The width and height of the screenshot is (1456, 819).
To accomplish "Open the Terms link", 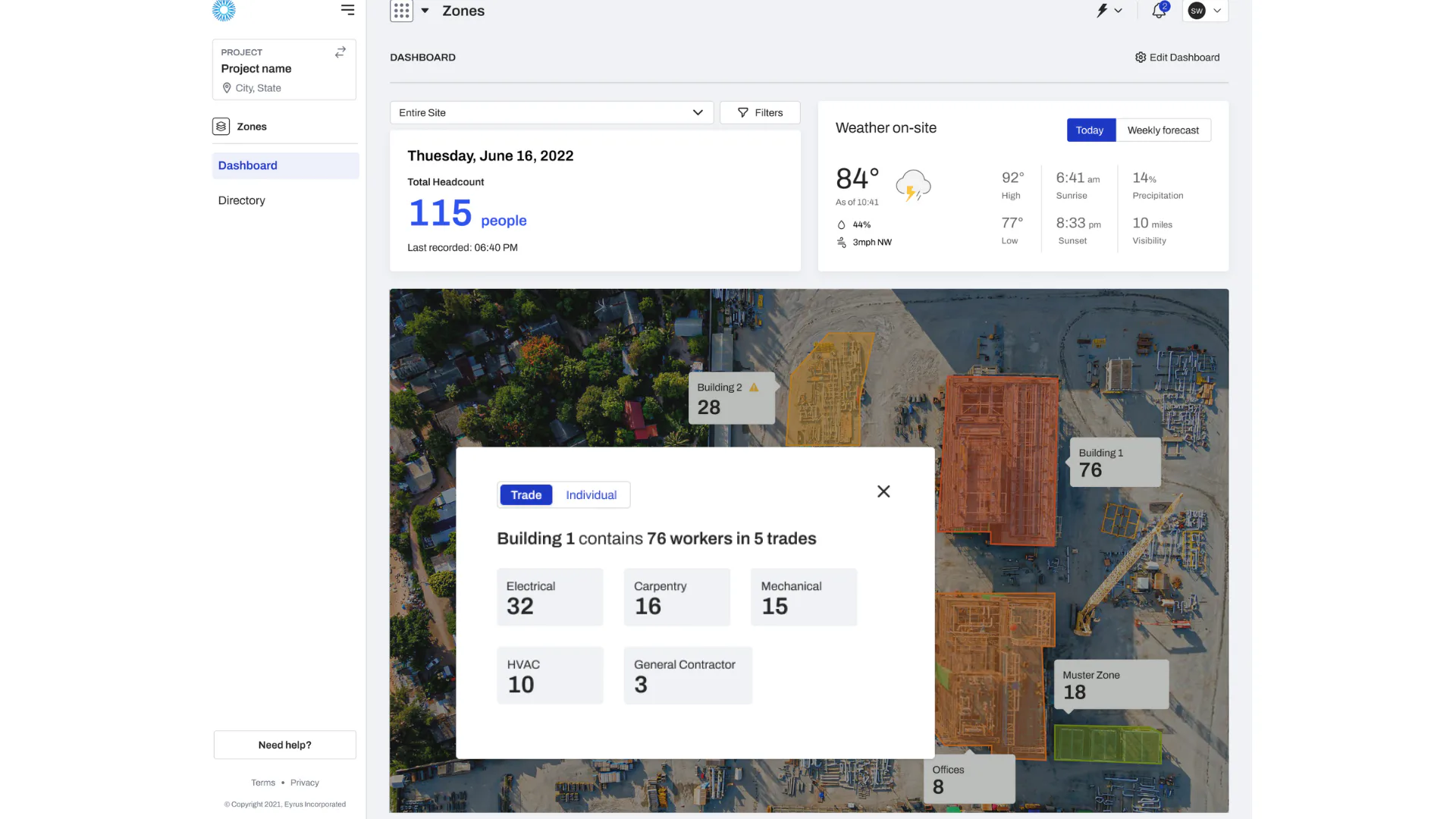I will 263,783.
